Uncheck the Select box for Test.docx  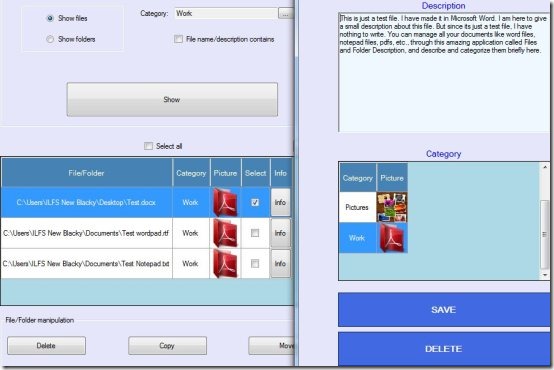255,202
